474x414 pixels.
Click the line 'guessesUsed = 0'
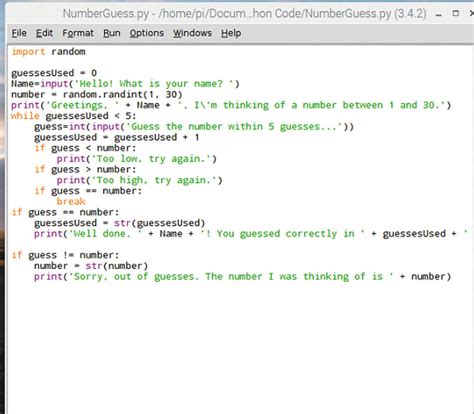[54, 73]
